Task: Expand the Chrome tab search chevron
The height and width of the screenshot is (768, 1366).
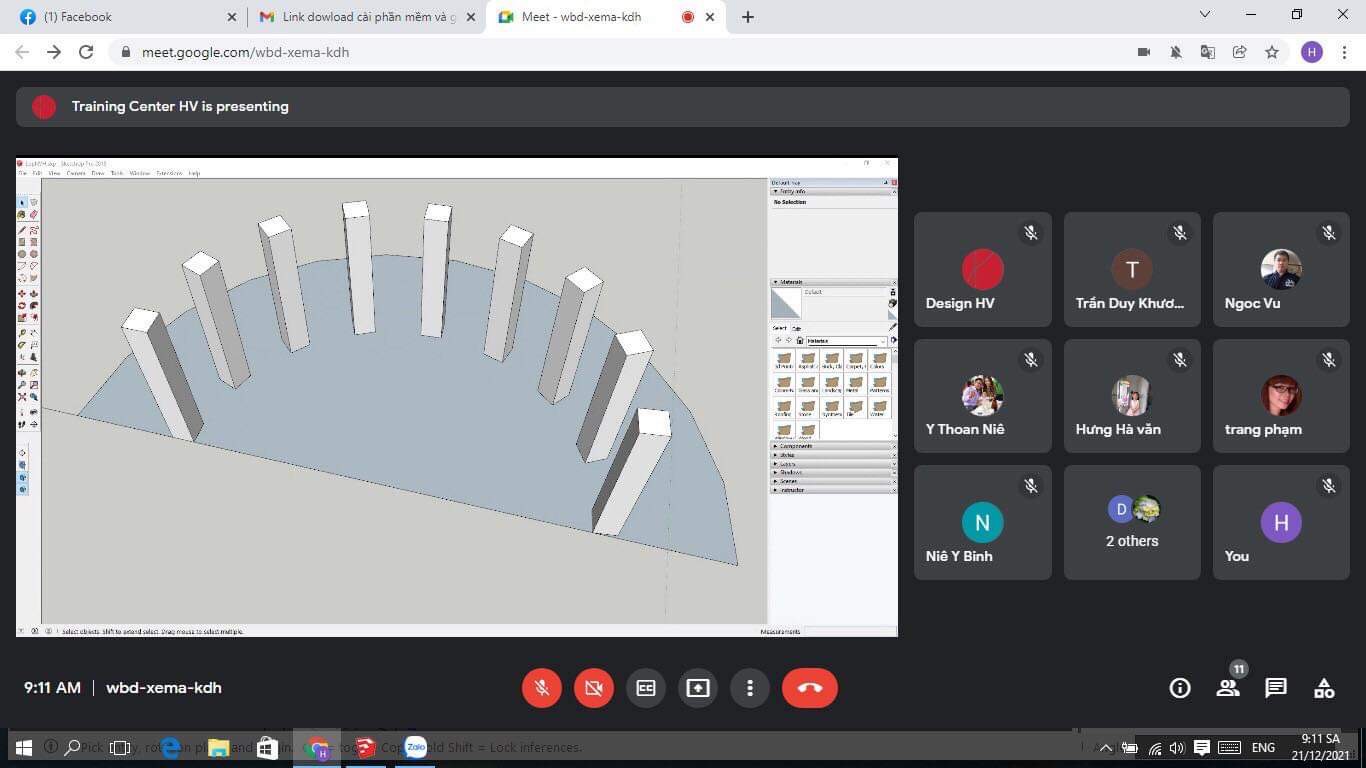Action: (x=1205, y=15)
